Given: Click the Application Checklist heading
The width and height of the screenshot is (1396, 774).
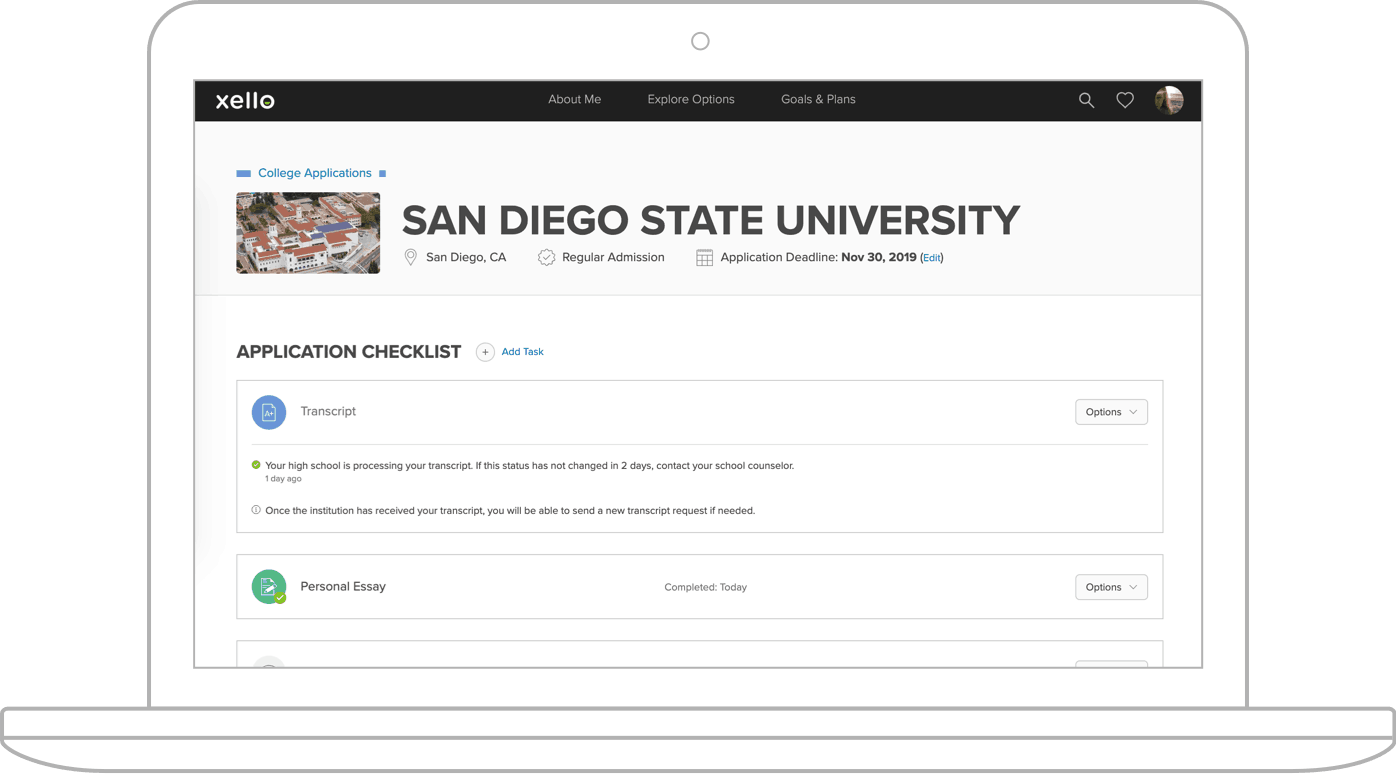Looking at the screenshot, I should (349, 352).
